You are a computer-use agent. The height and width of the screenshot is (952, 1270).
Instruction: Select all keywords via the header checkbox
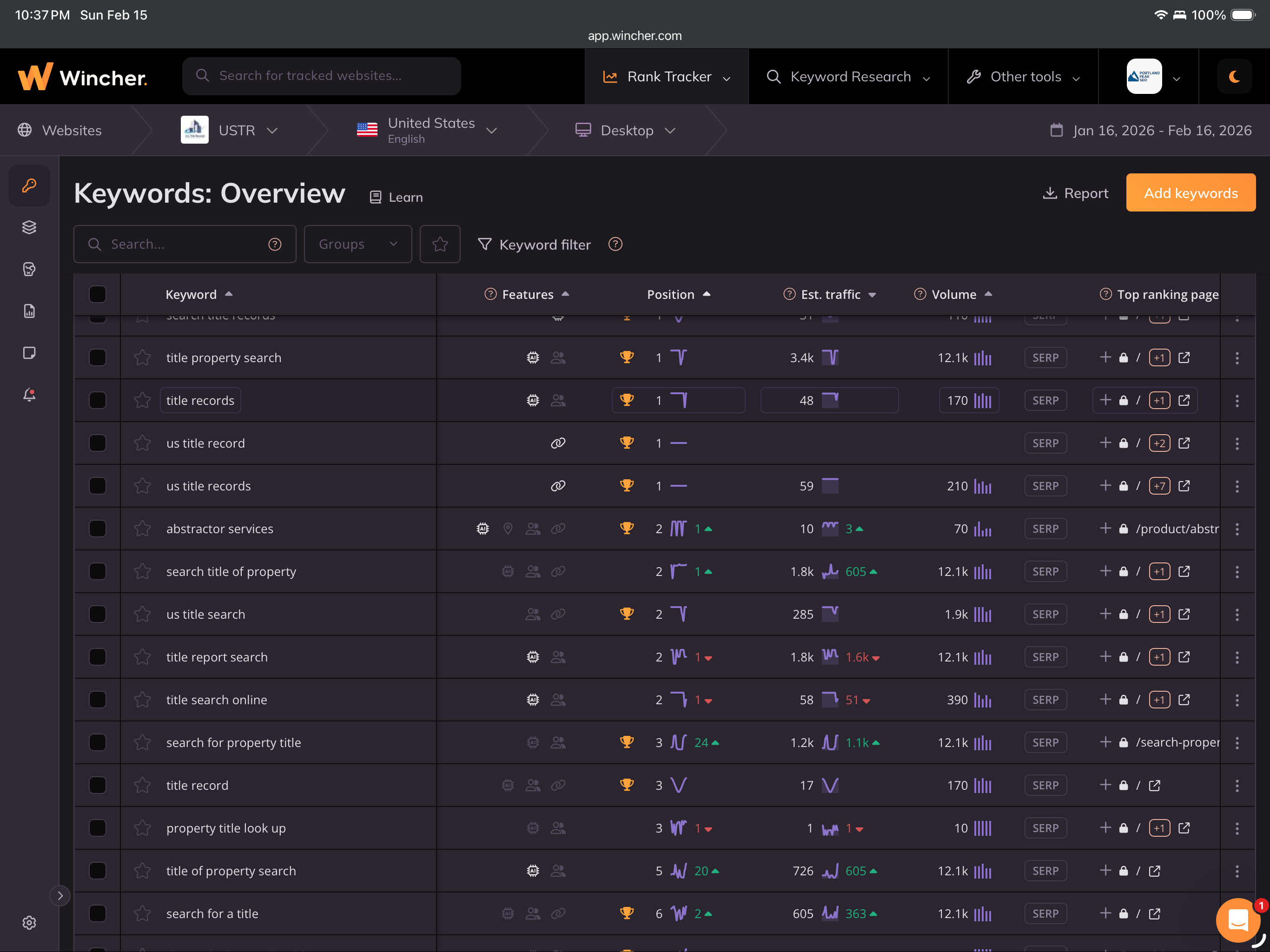tap(98, 294)
